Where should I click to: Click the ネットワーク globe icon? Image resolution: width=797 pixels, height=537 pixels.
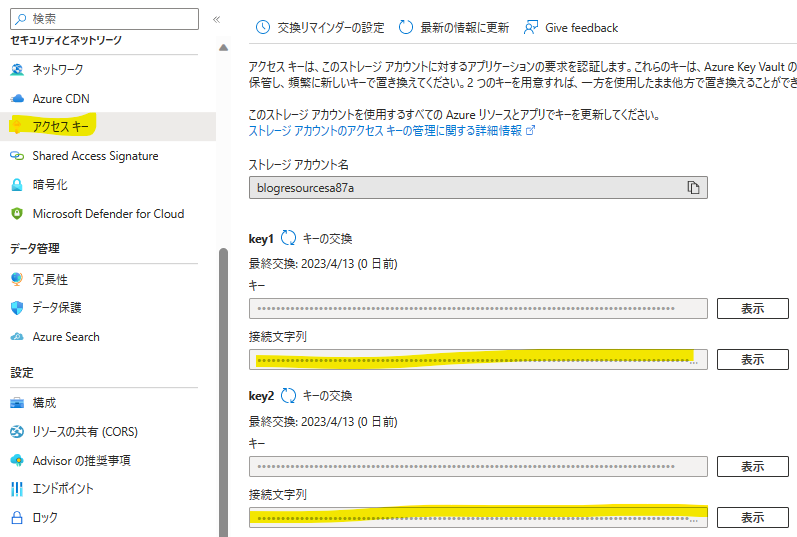[17, 70]
